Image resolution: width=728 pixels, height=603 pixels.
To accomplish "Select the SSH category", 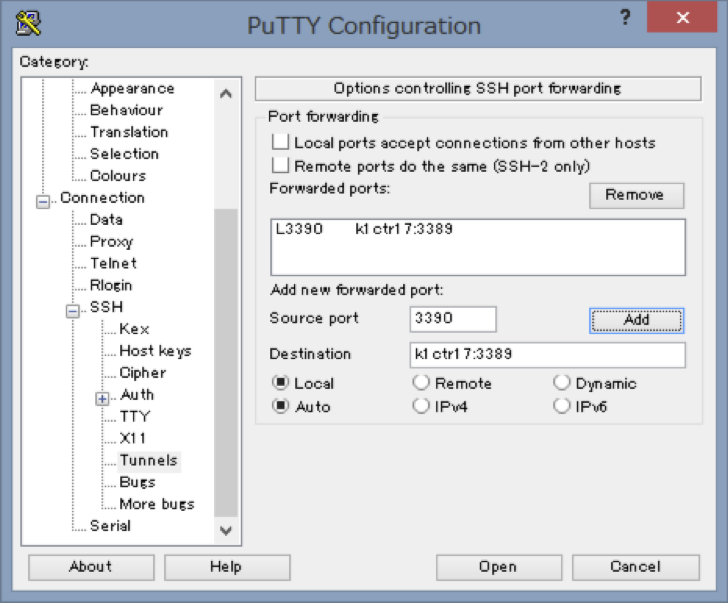I will [106, 306].
